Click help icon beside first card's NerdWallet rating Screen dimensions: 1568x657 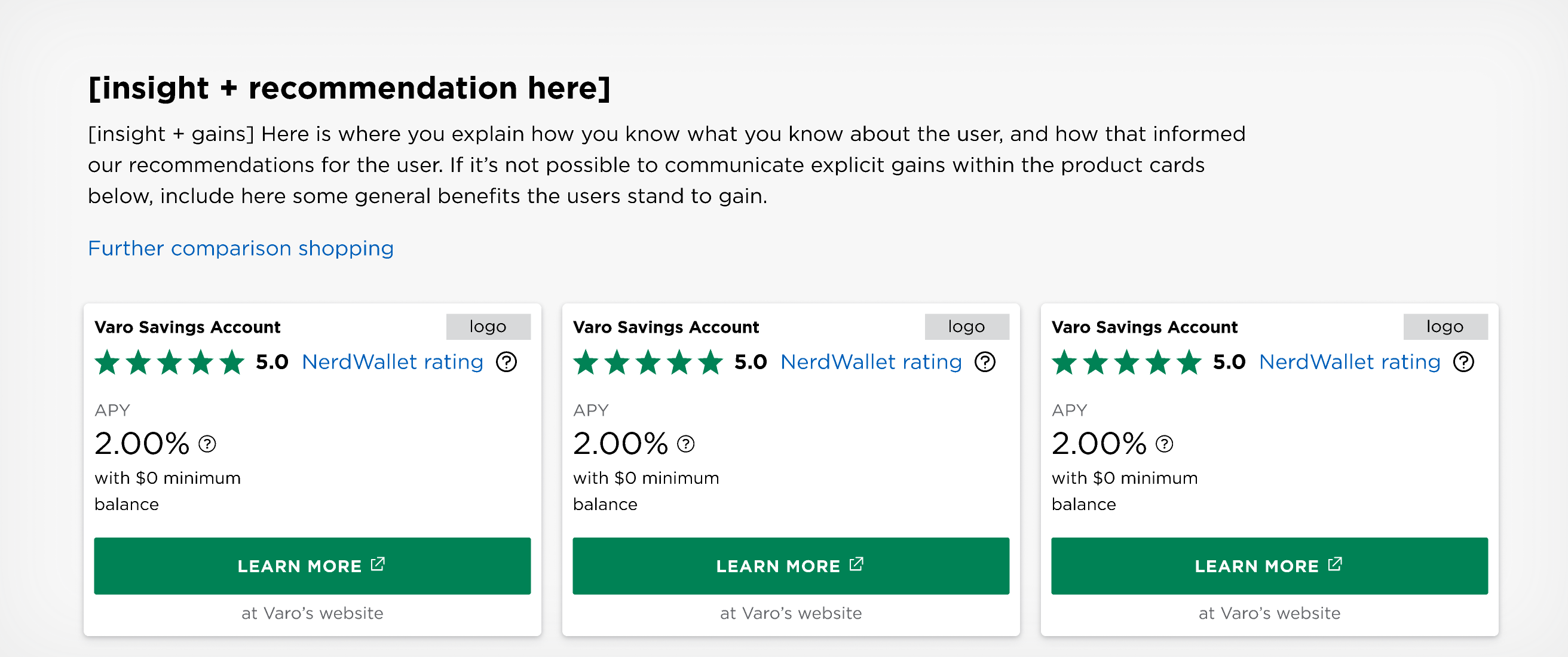(x=506, y=362)
